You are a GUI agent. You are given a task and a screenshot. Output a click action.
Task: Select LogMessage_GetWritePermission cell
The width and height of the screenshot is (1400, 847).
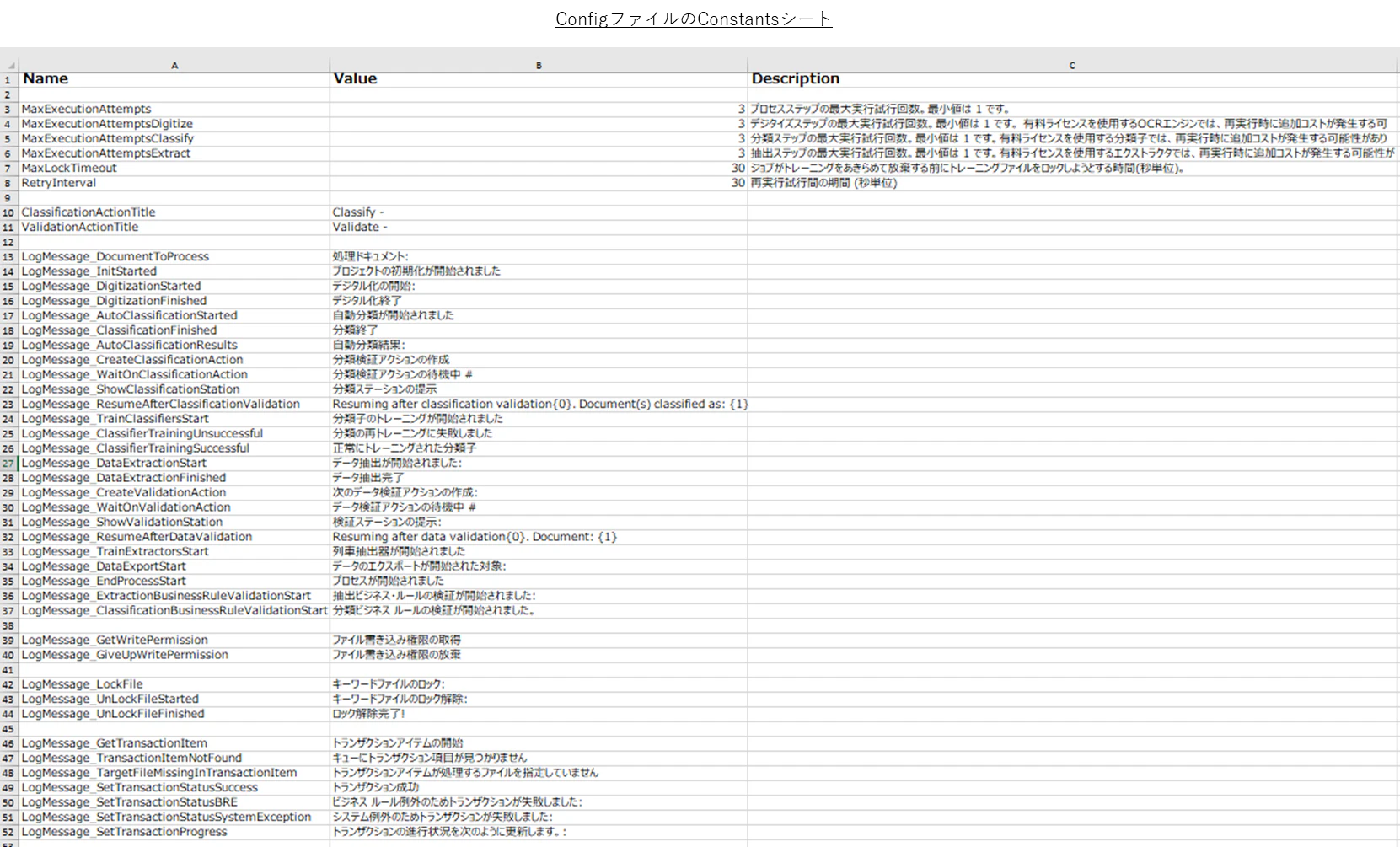(174, 641)
